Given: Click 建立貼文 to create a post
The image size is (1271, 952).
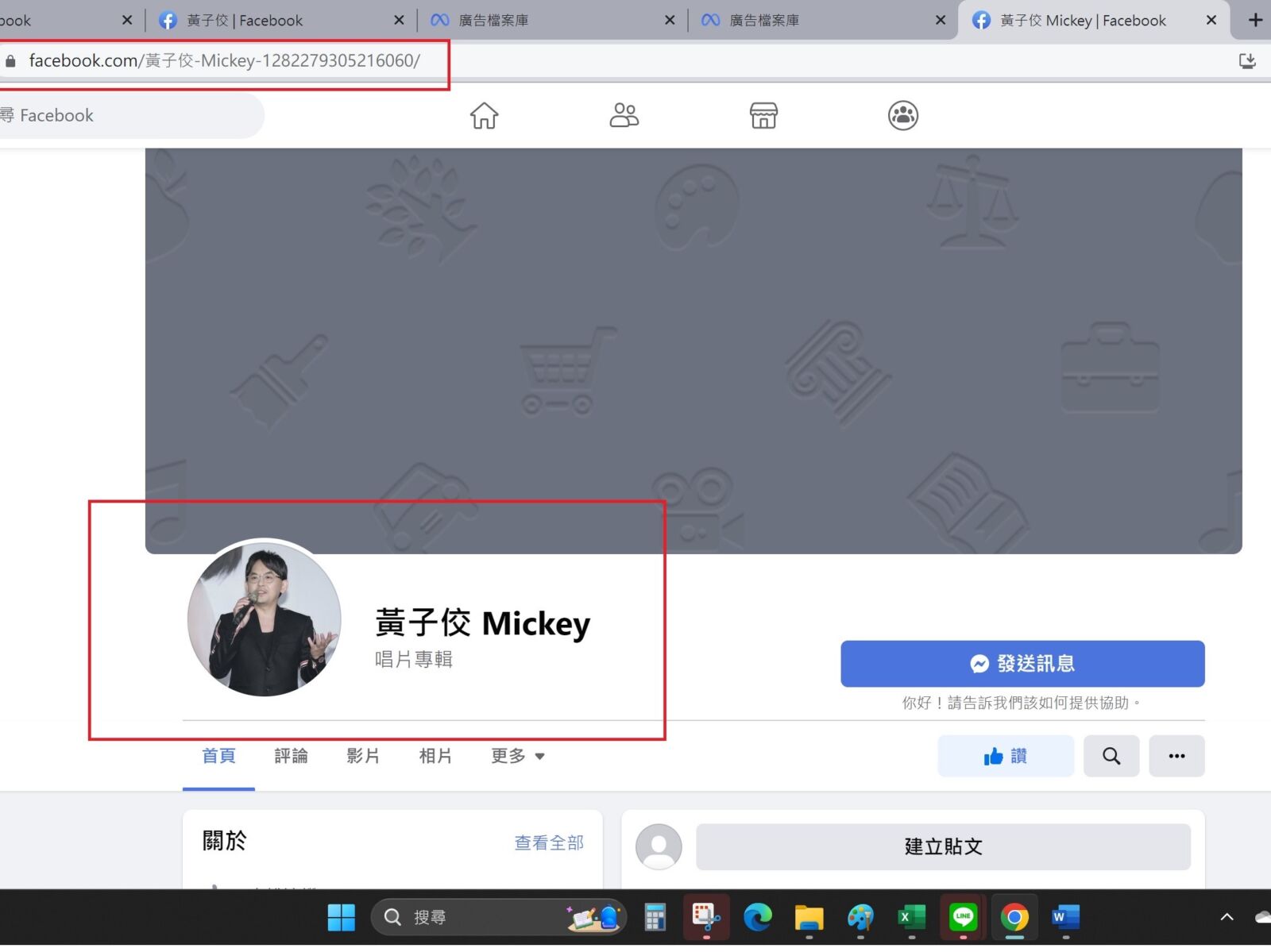Looking at the screenshot, I should tap(943, 846).
